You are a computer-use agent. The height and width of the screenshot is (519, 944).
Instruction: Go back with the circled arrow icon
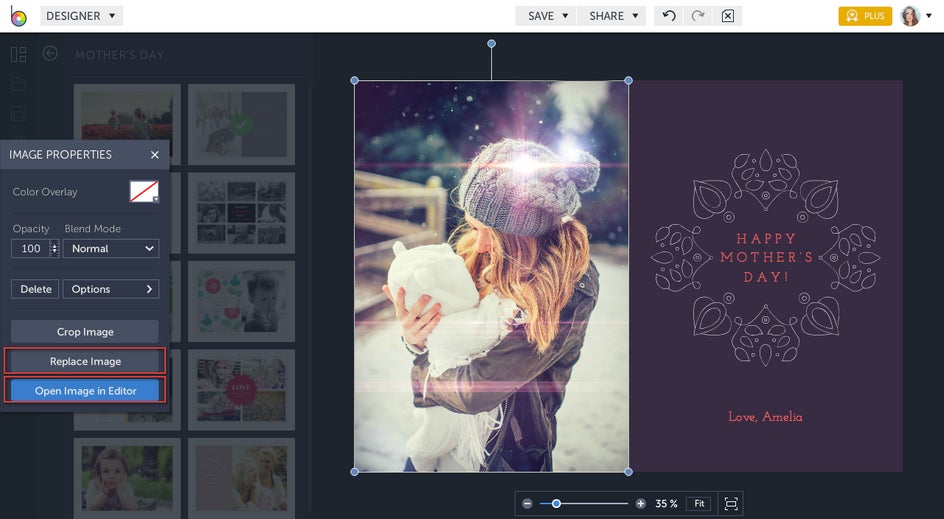pyautogui.click(x=51, y=53)
